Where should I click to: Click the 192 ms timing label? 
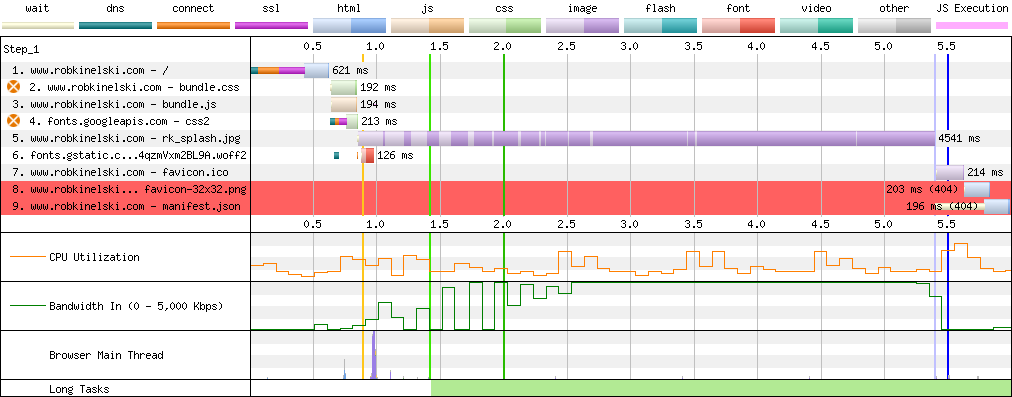tap(378, 87)
